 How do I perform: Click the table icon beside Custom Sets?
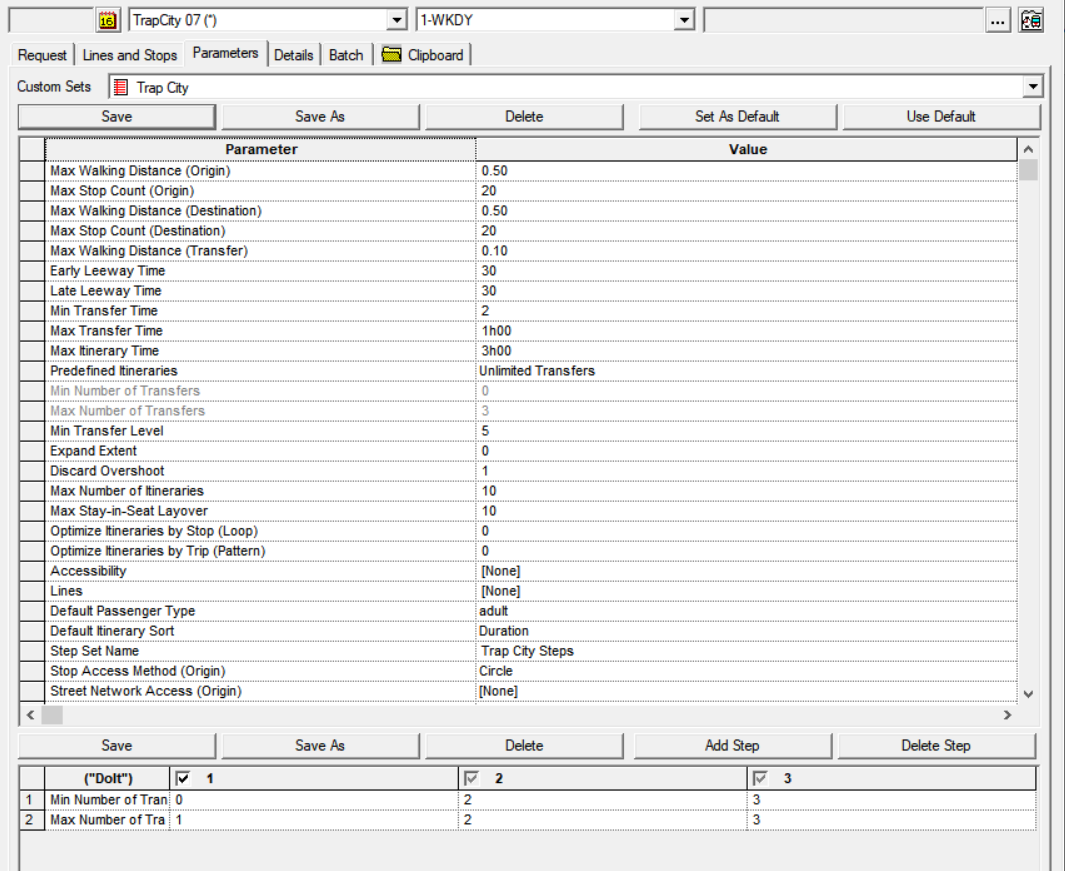pyautogui.click(x=120, y=87)
